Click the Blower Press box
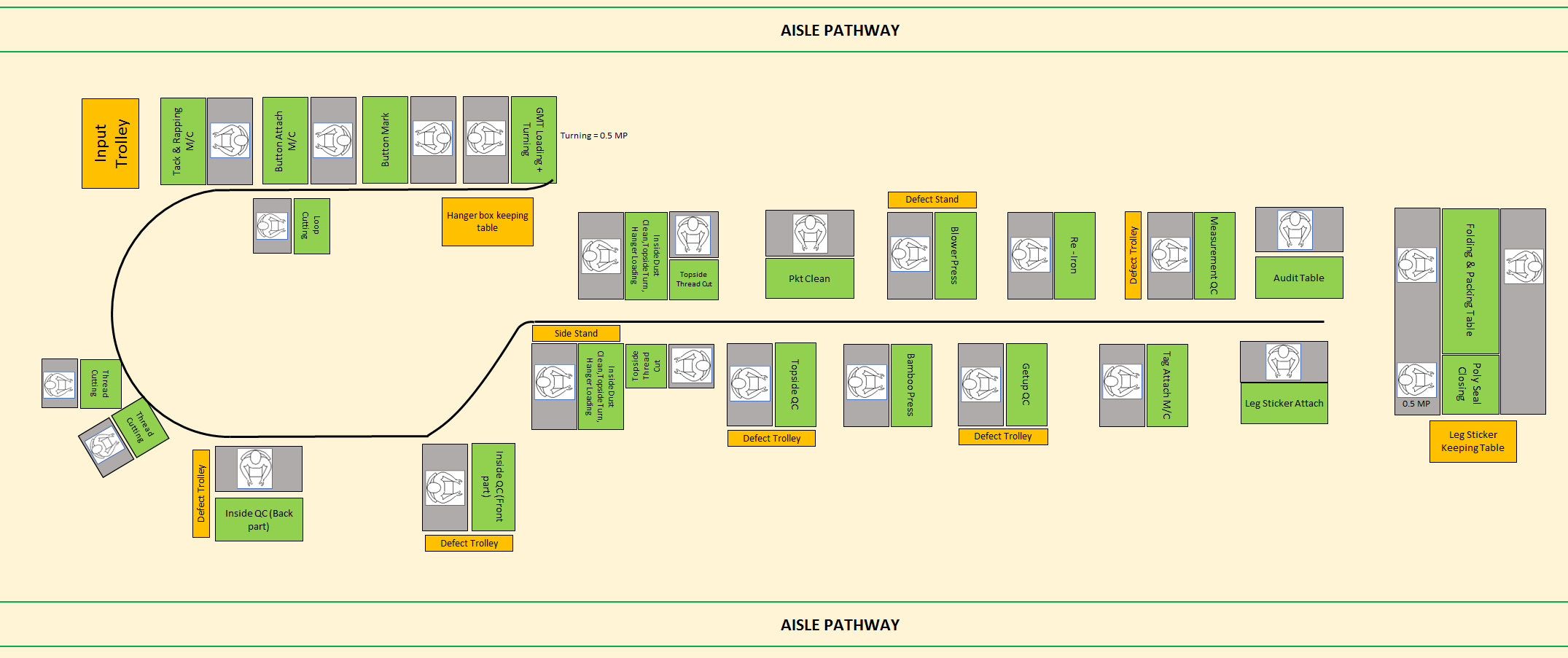Screen dimensions: 1568x658 click(955, 256)
